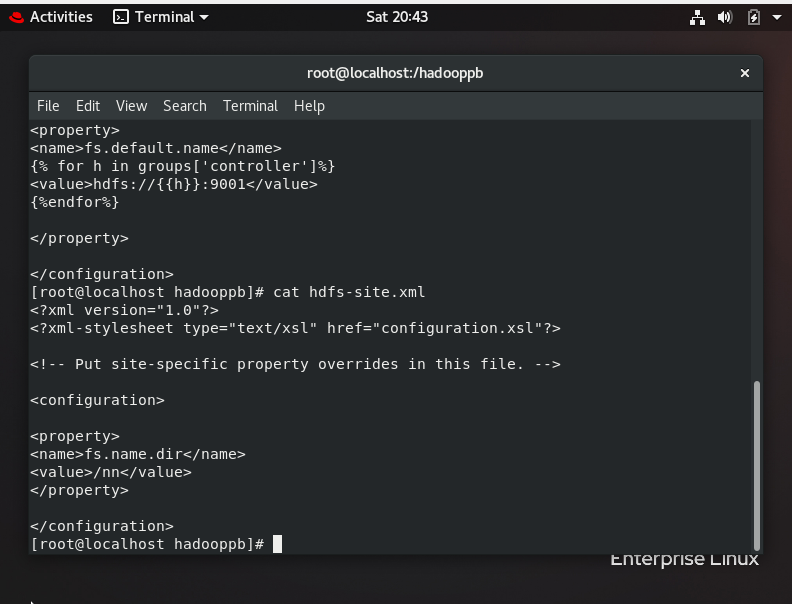Open the Help menu
Viewport: 792px width, 604px height.
tap(309, 106)
